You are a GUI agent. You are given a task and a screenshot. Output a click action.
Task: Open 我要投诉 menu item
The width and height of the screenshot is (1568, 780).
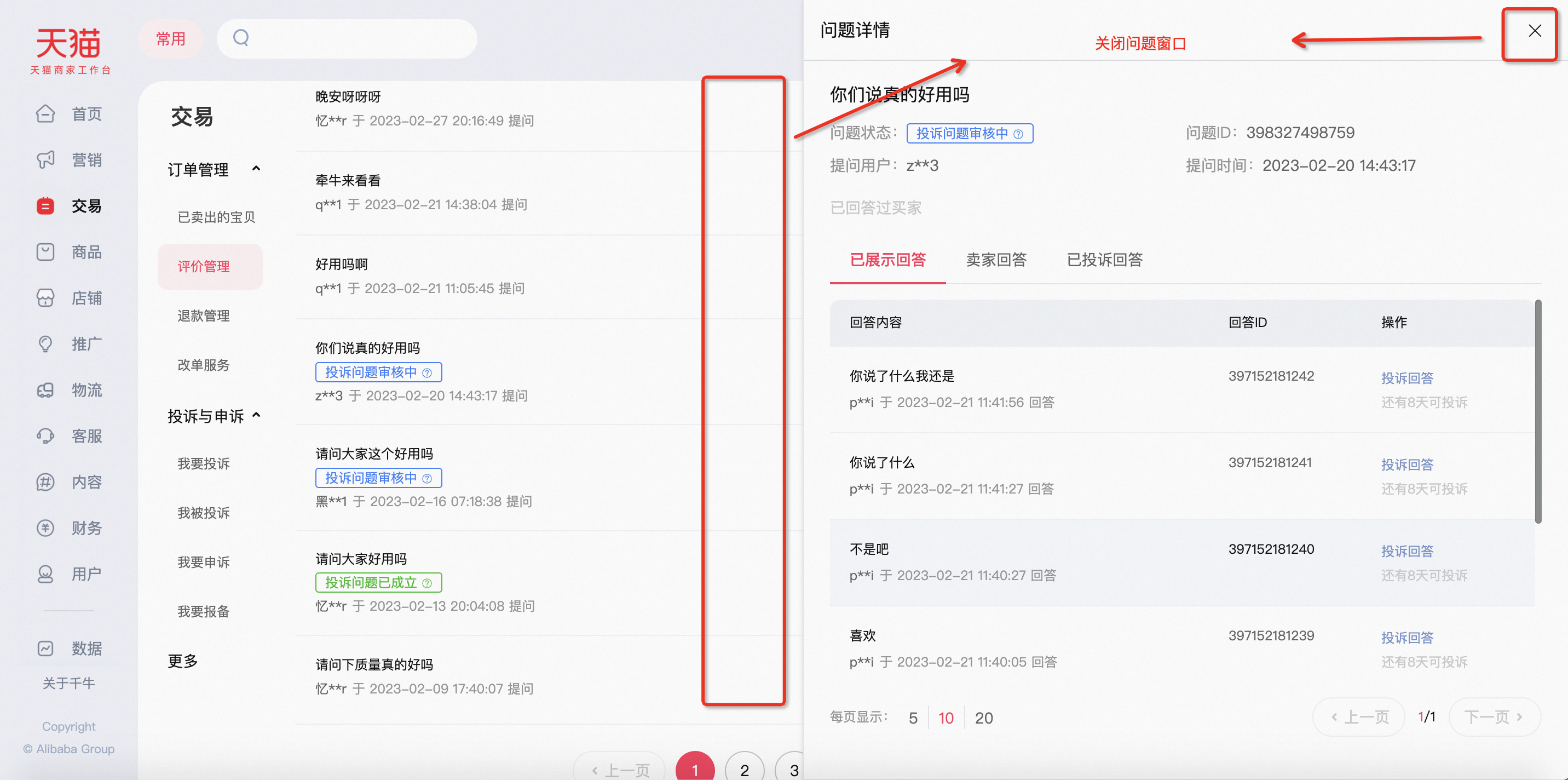click(203, 464)
